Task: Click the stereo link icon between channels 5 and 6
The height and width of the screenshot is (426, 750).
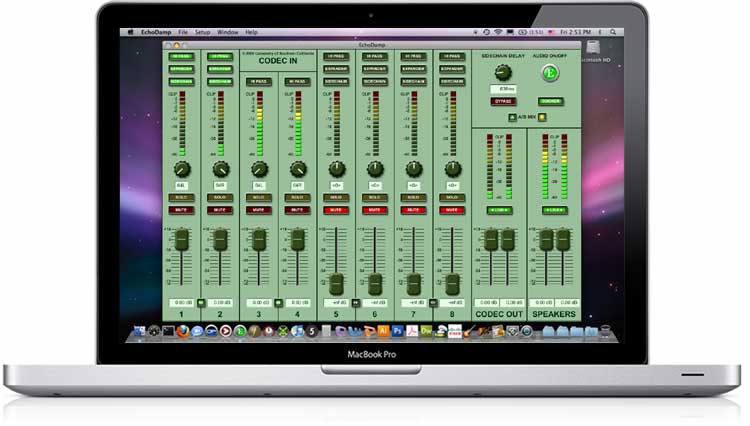Action: [x=355, y=303]
